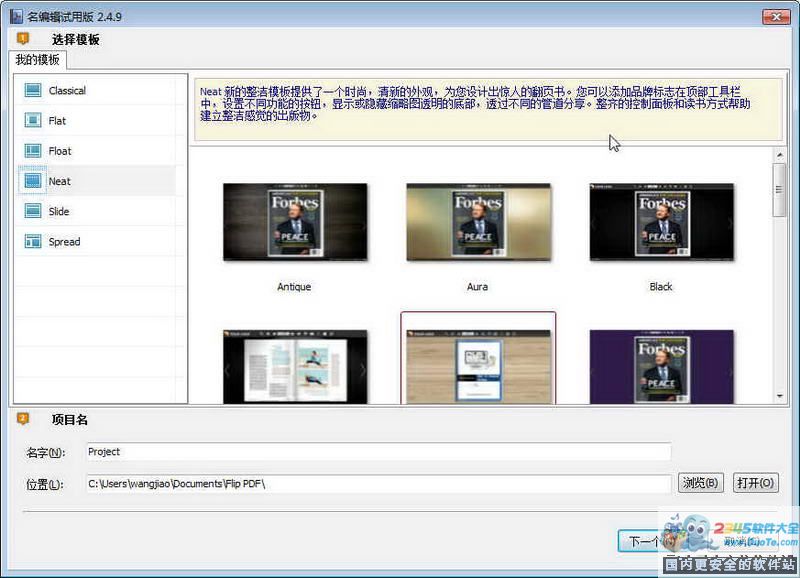Select the Flat template icon

pos(33,120)
